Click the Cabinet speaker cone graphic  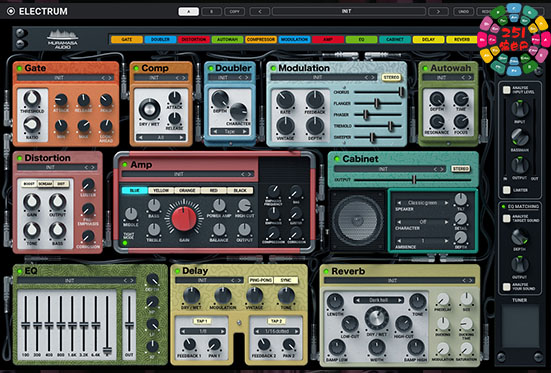[x=357, y=220]
